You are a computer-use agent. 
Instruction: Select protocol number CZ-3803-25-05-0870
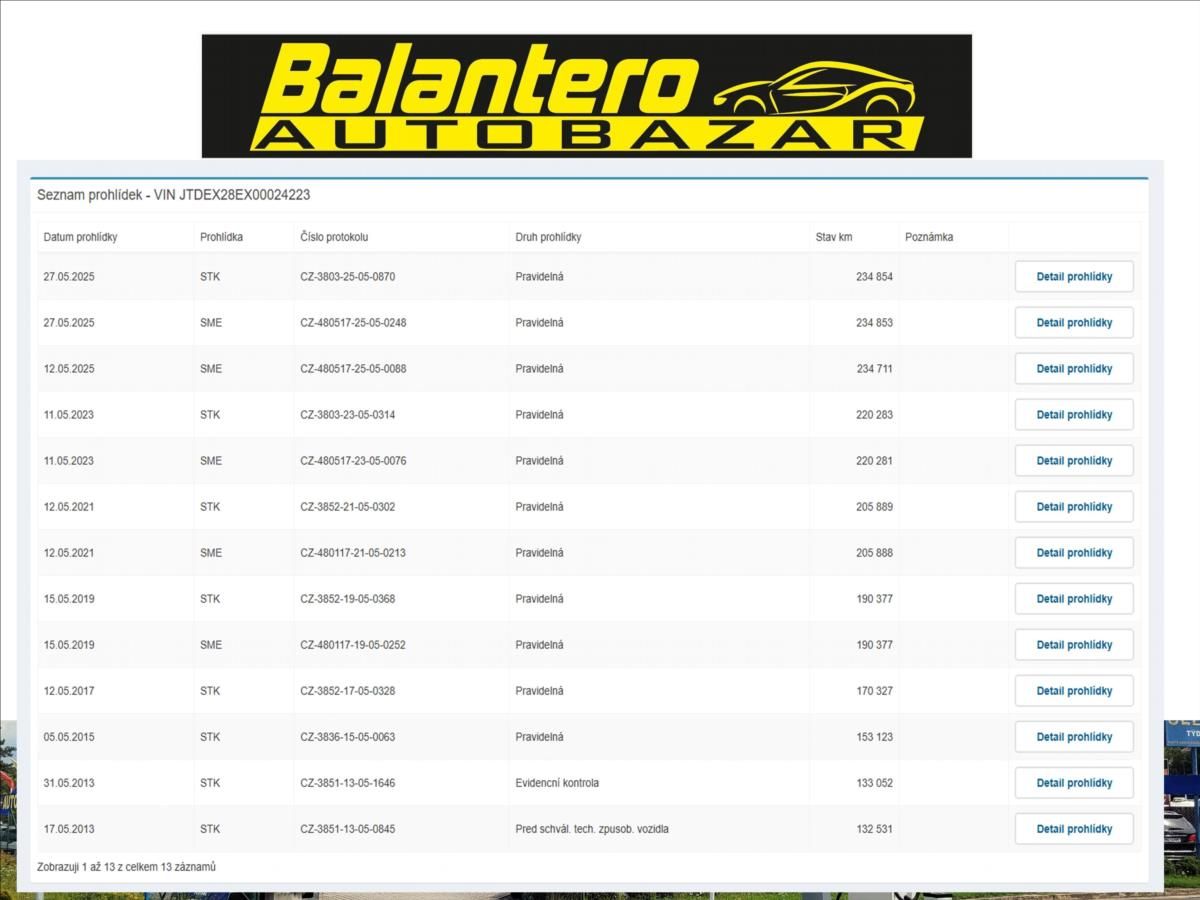pyautogui.click(x=347, y=276)
